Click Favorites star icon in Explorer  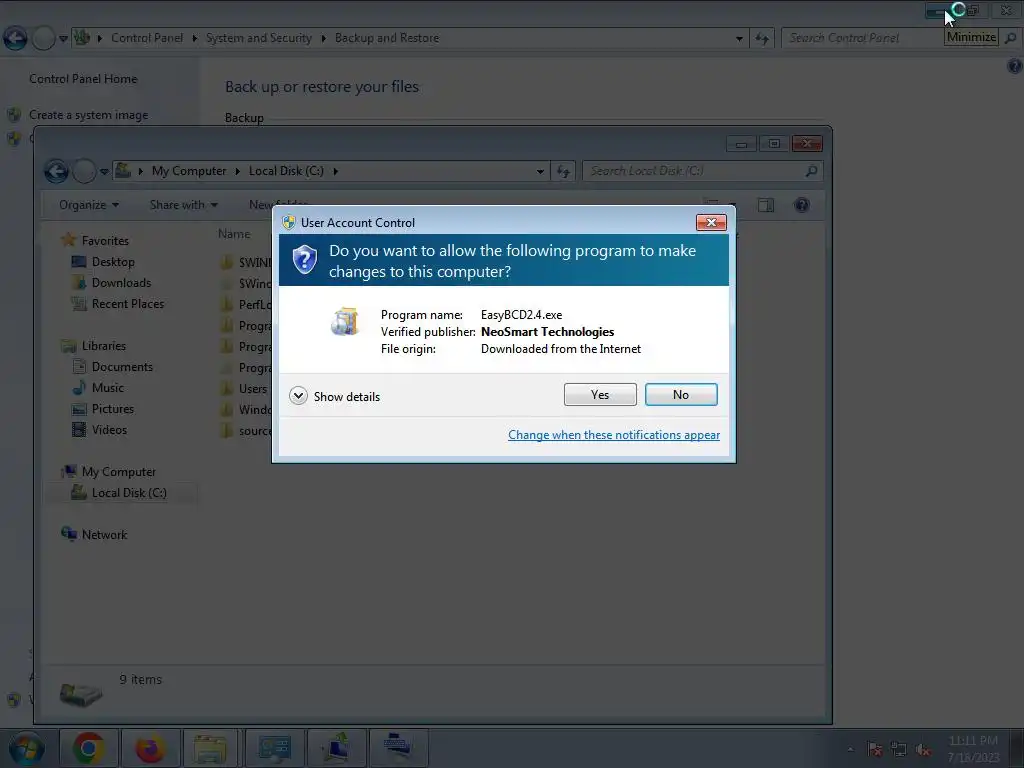68,240
